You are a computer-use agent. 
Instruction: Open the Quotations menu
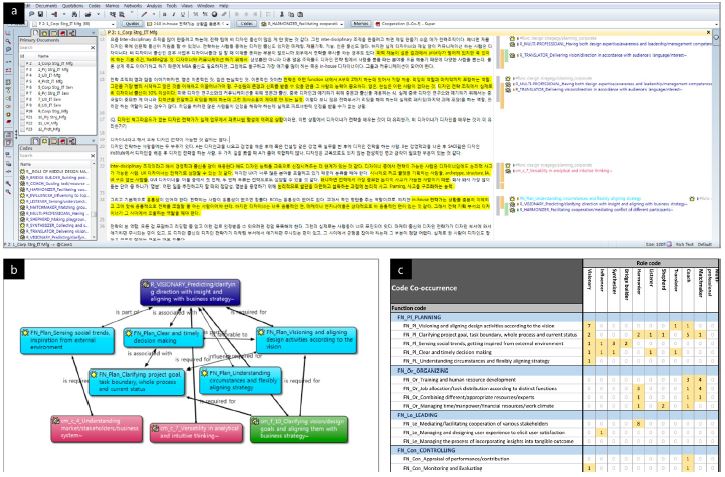tap(72, 6)
